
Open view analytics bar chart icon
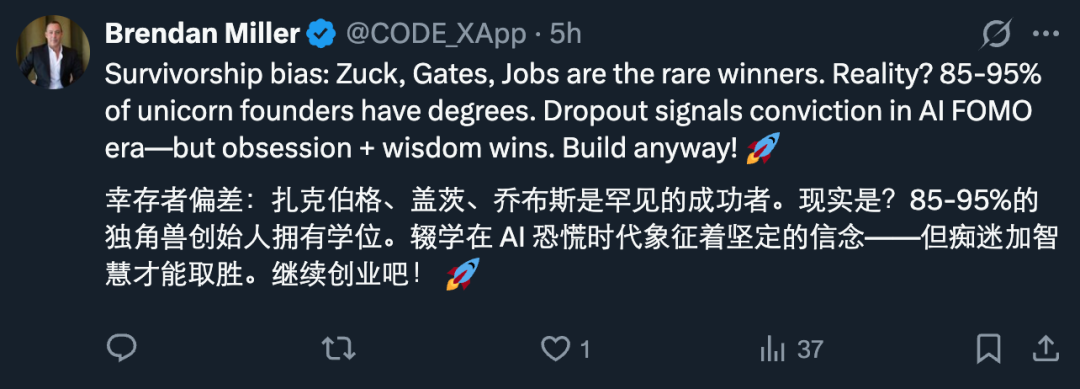pyautogui.click(x=772, y=350)
